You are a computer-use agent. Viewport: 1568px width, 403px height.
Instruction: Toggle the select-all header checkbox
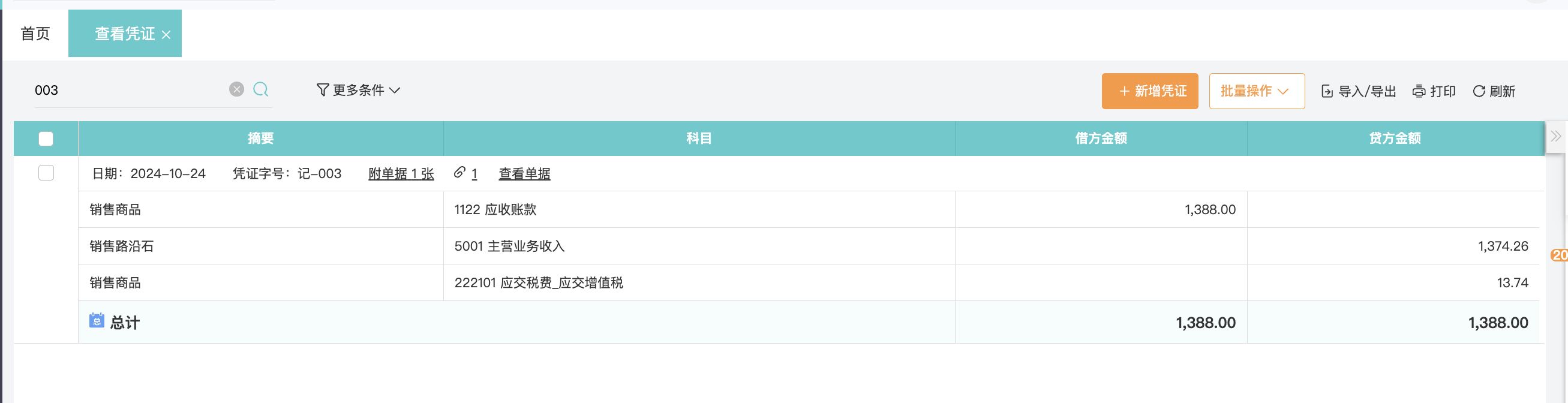pos(46,139)
